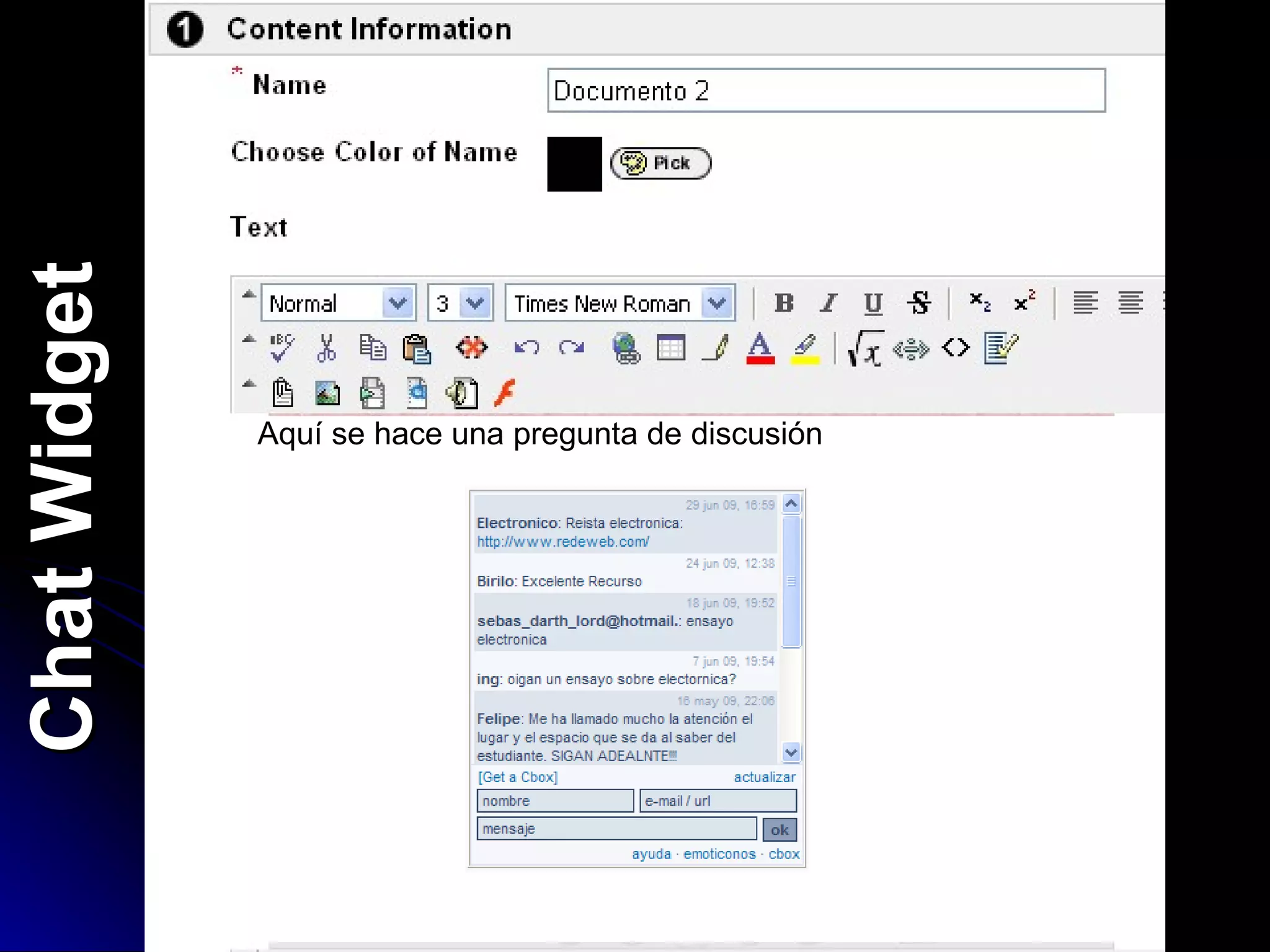Toggle the HTML code view

[956, 348]
